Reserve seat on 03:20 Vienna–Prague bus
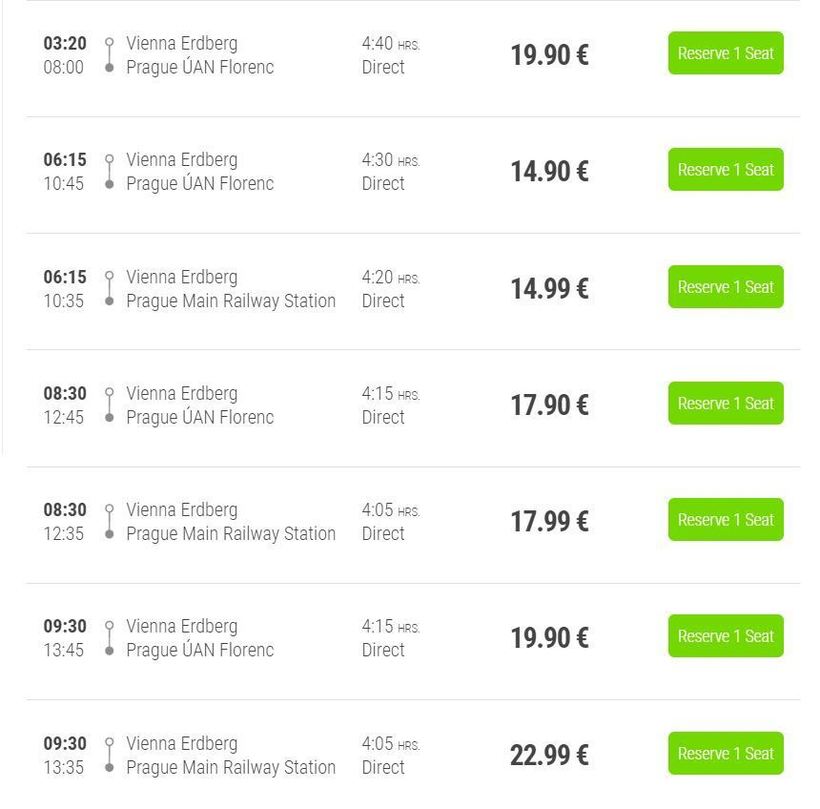Screen dimensions: 820x809 click(725, 53)
